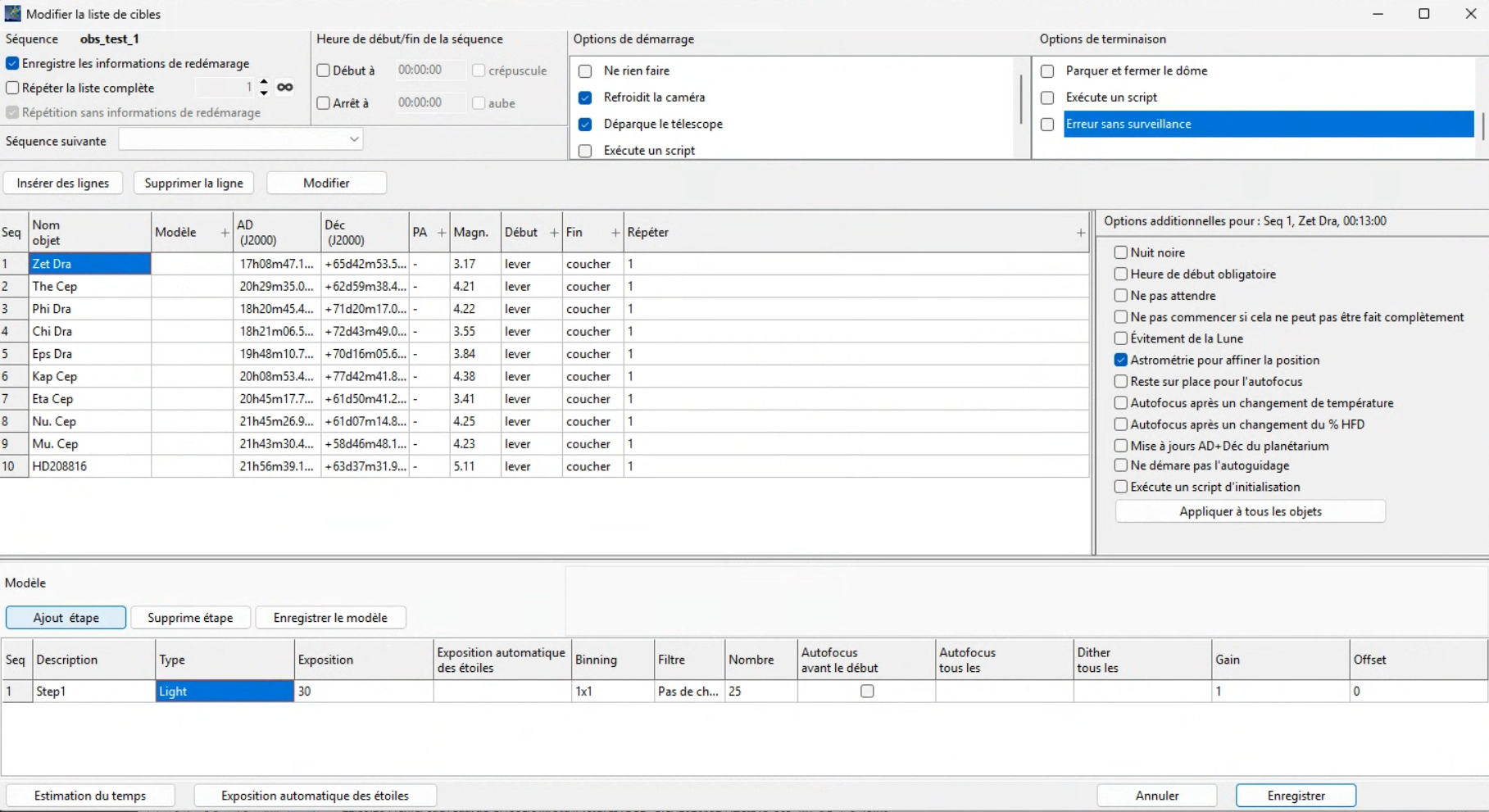The width and height of the screenshot is (1489, 812).
Task: Cancel with the Annuler button
Action: coord(1157,796)
